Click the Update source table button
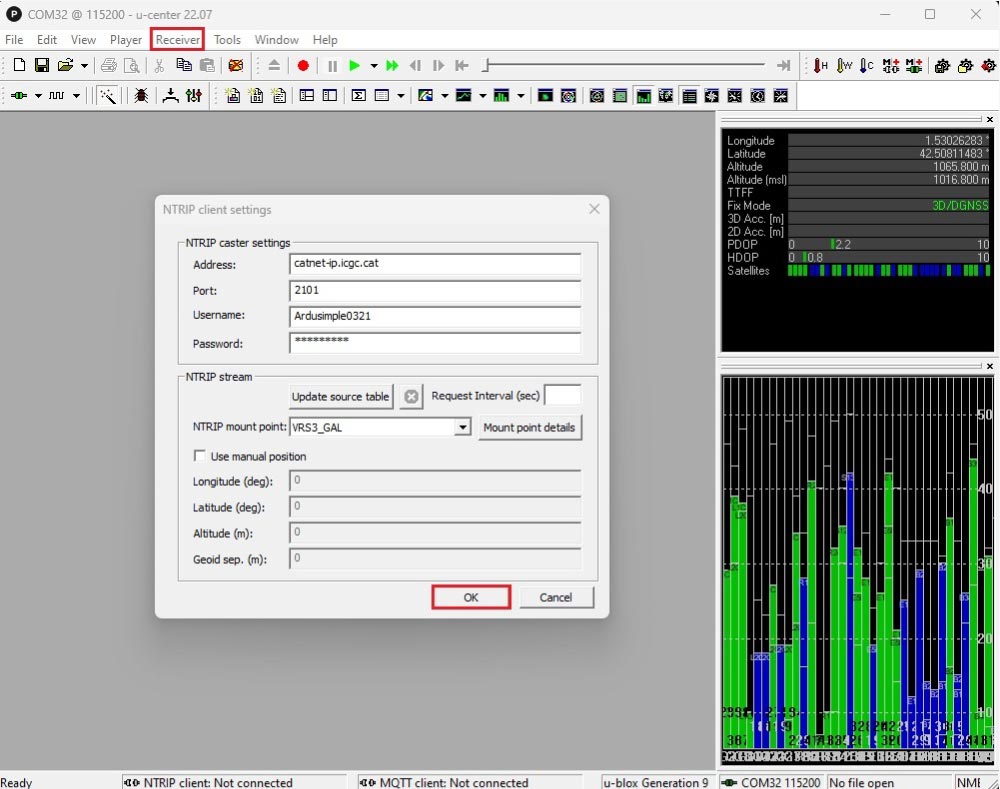Viewport: 1000px width, 789px height. (340, 396)
